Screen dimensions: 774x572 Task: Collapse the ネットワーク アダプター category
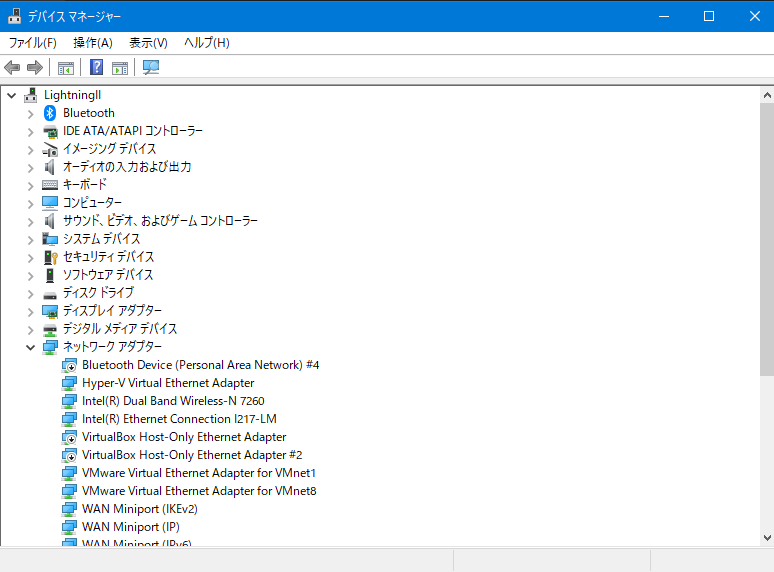31,347
